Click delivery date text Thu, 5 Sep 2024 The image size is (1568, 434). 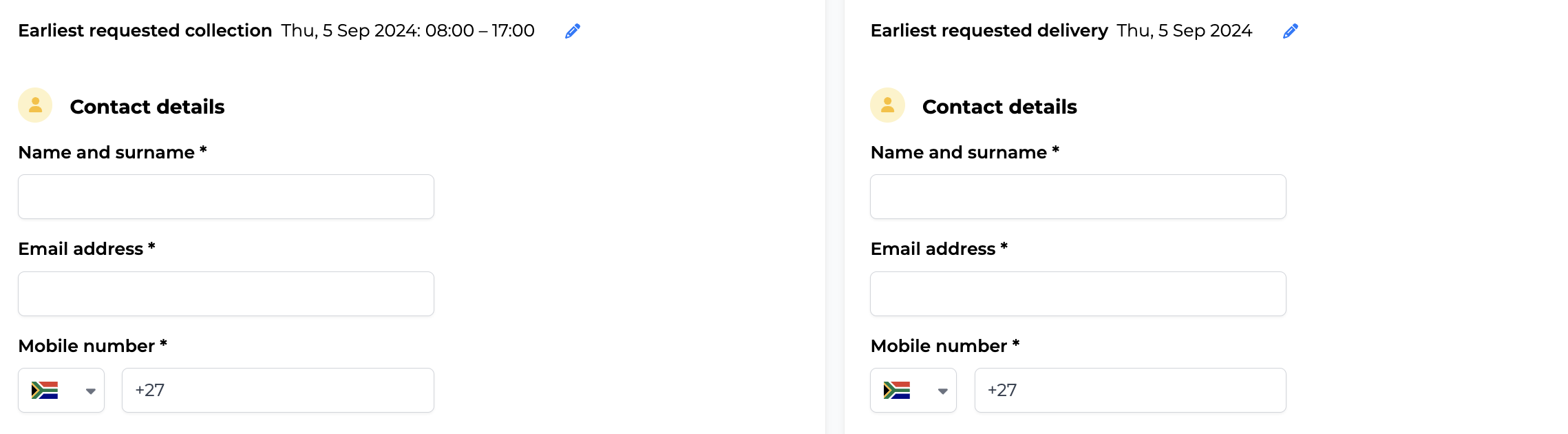click(1185, 31)
